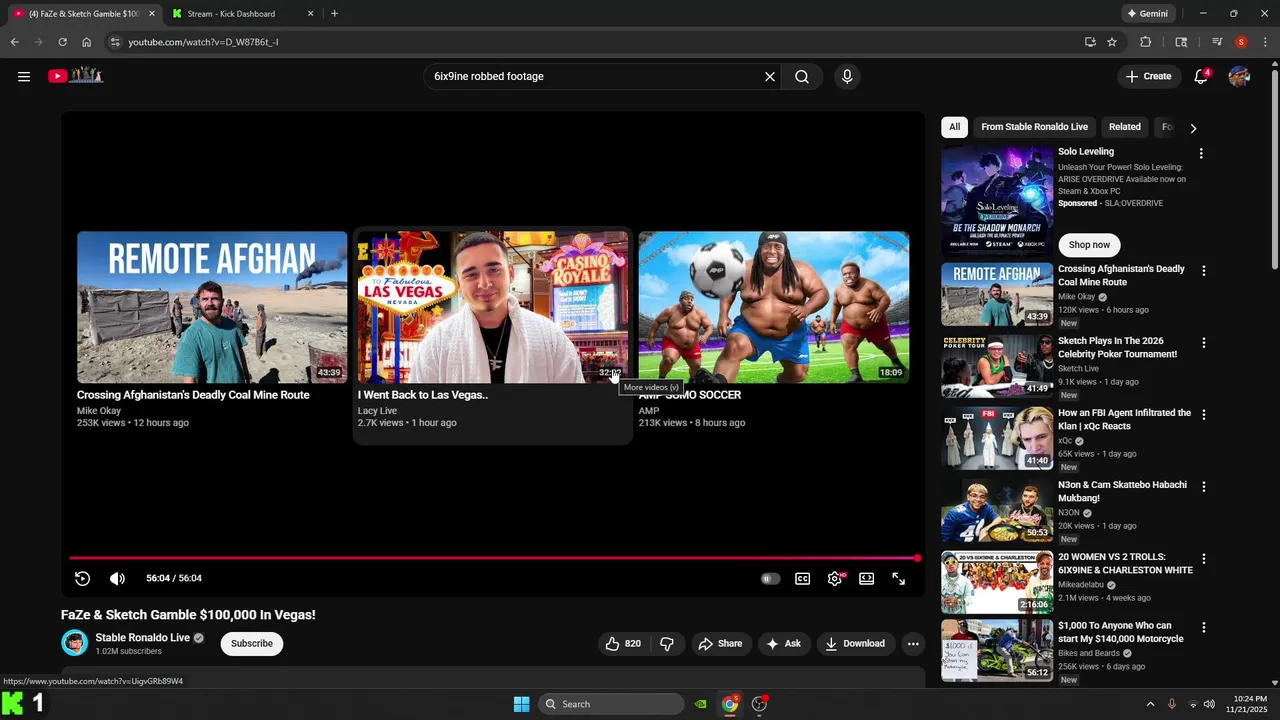Go to YouTube home via logo
Screen dimensions: 1280x720
(76, 75)
